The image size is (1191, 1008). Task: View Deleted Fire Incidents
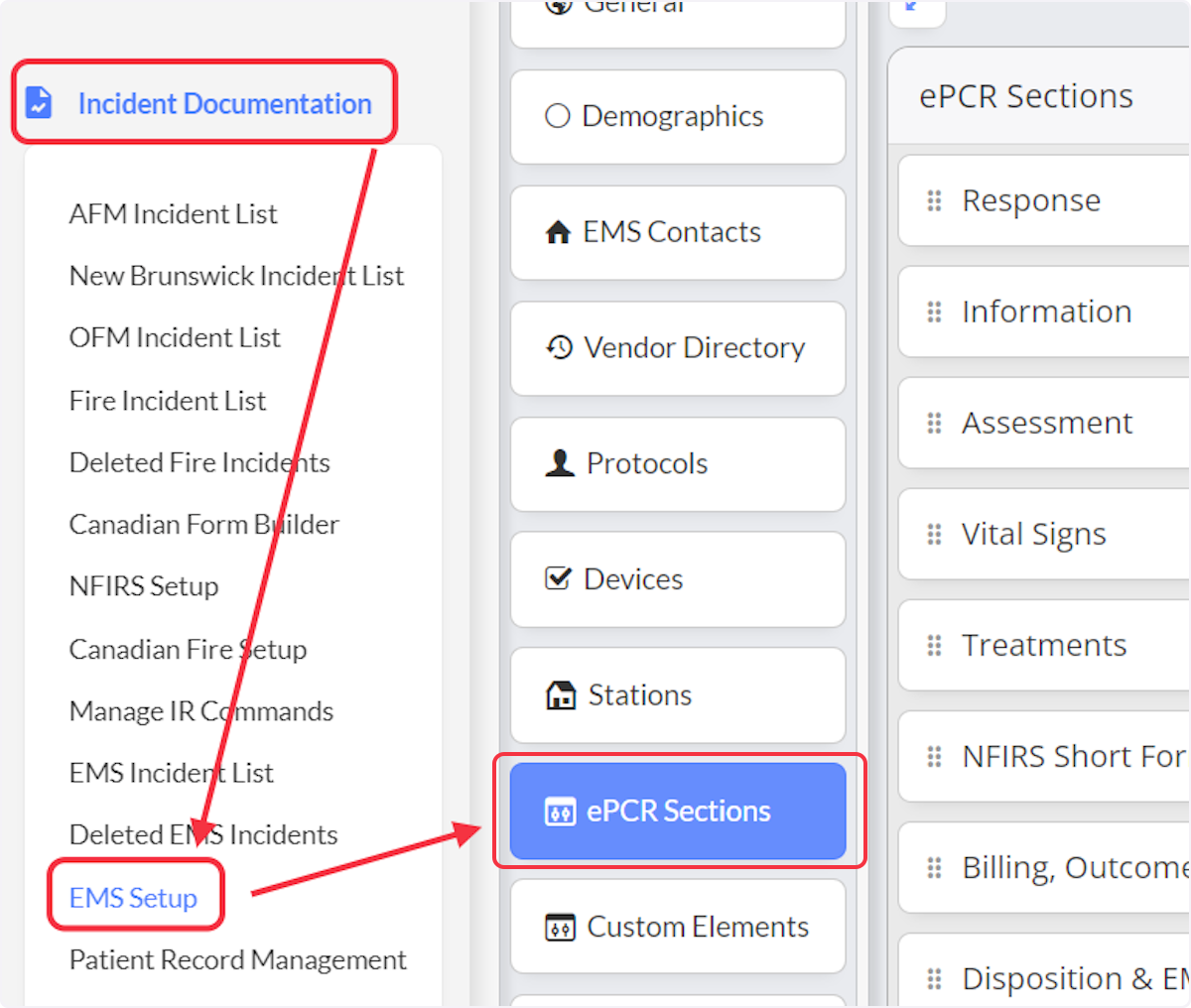(x=199, y=462)
